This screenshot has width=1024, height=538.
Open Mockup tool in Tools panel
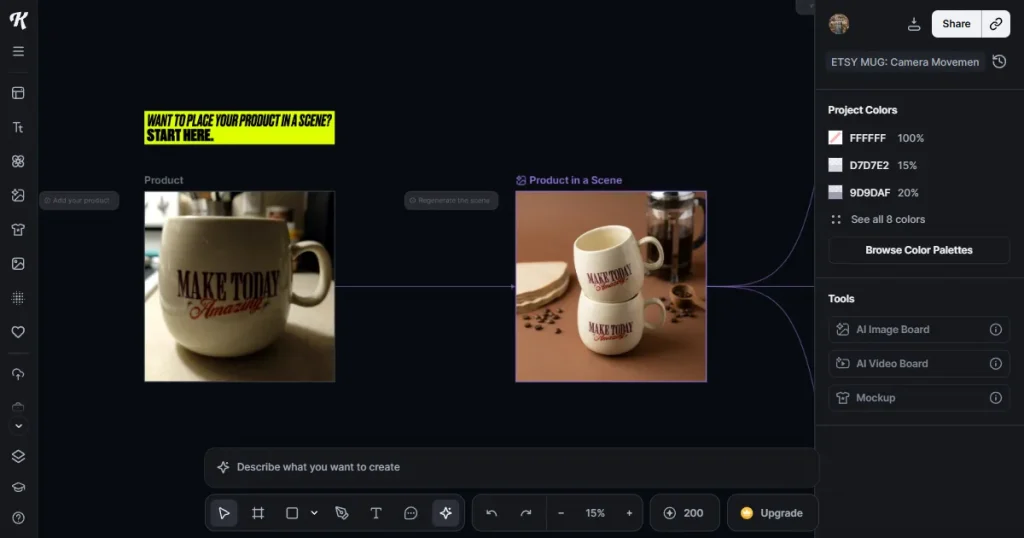click(919, 398)
